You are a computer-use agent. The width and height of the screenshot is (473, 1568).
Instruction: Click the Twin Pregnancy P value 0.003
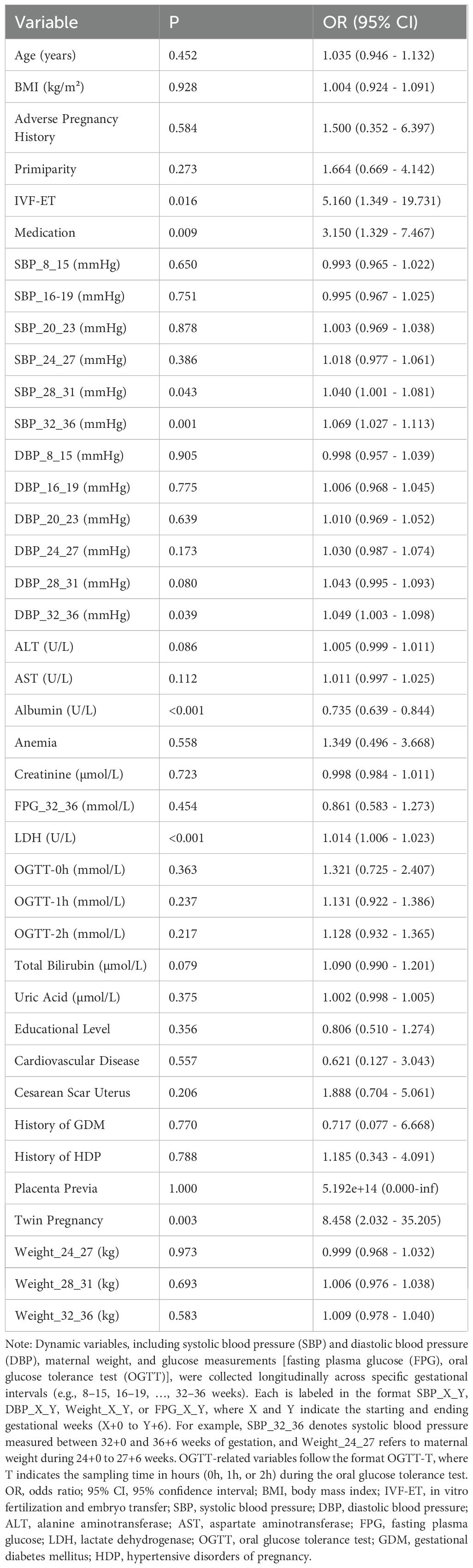(183, 1220)
